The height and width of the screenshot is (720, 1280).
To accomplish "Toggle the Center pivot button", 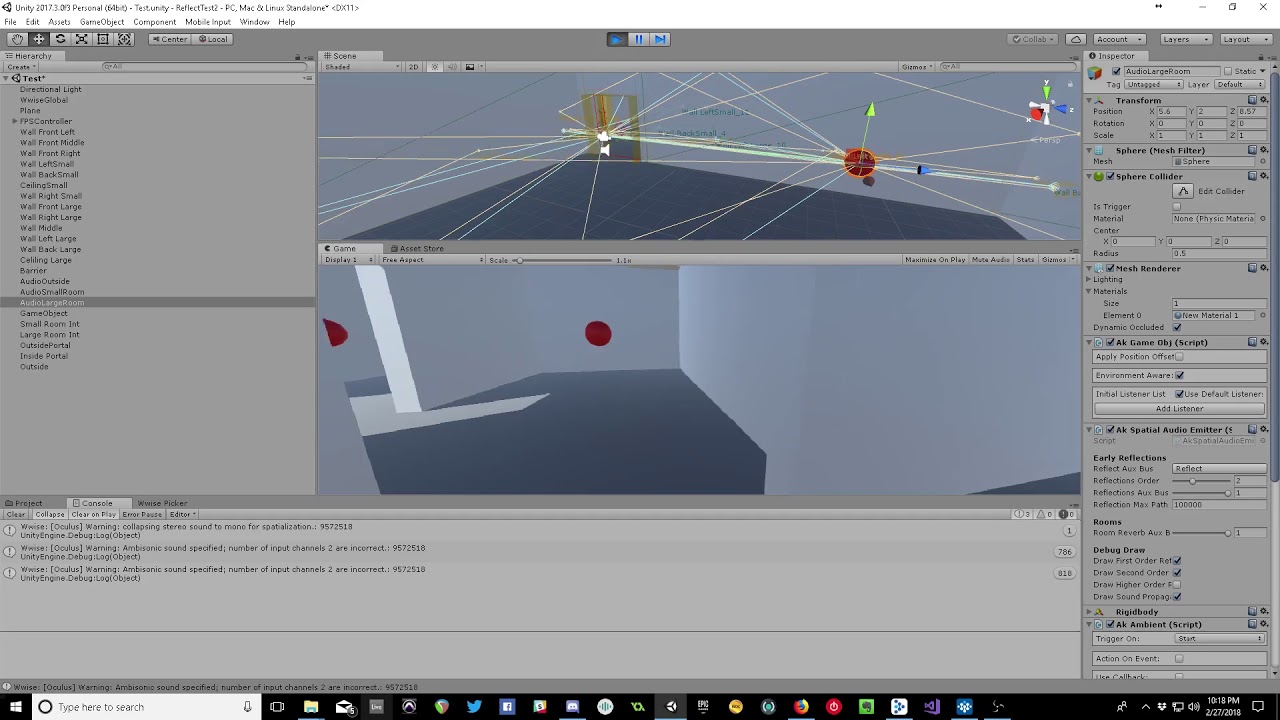I will [x=169, y=39].
